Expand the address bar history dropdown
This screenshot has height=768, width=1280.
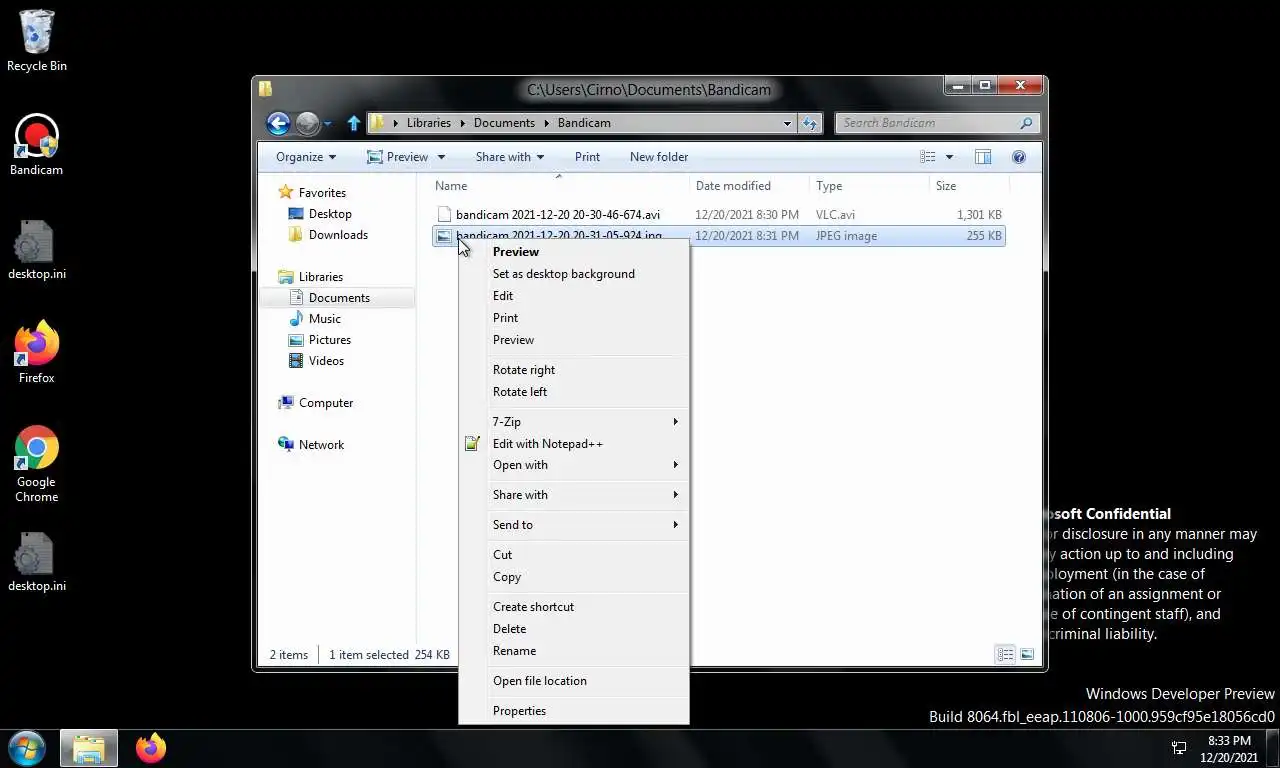788,123
